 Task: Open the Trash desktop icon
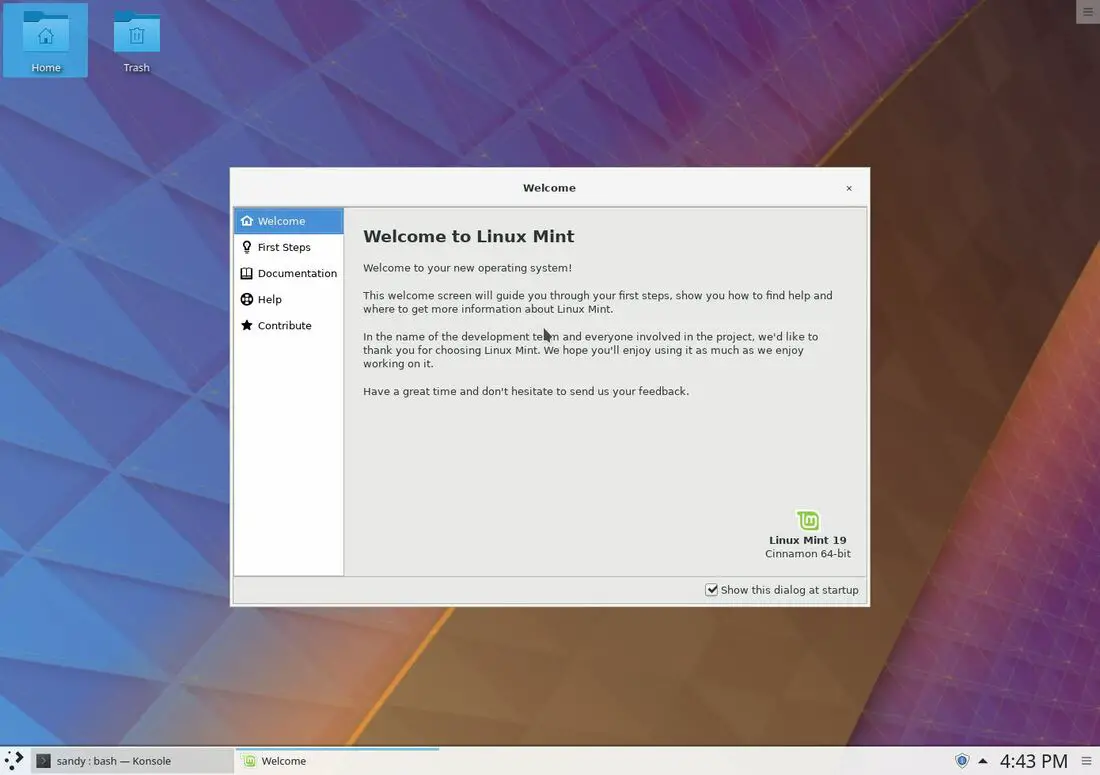tap(136, 40)
